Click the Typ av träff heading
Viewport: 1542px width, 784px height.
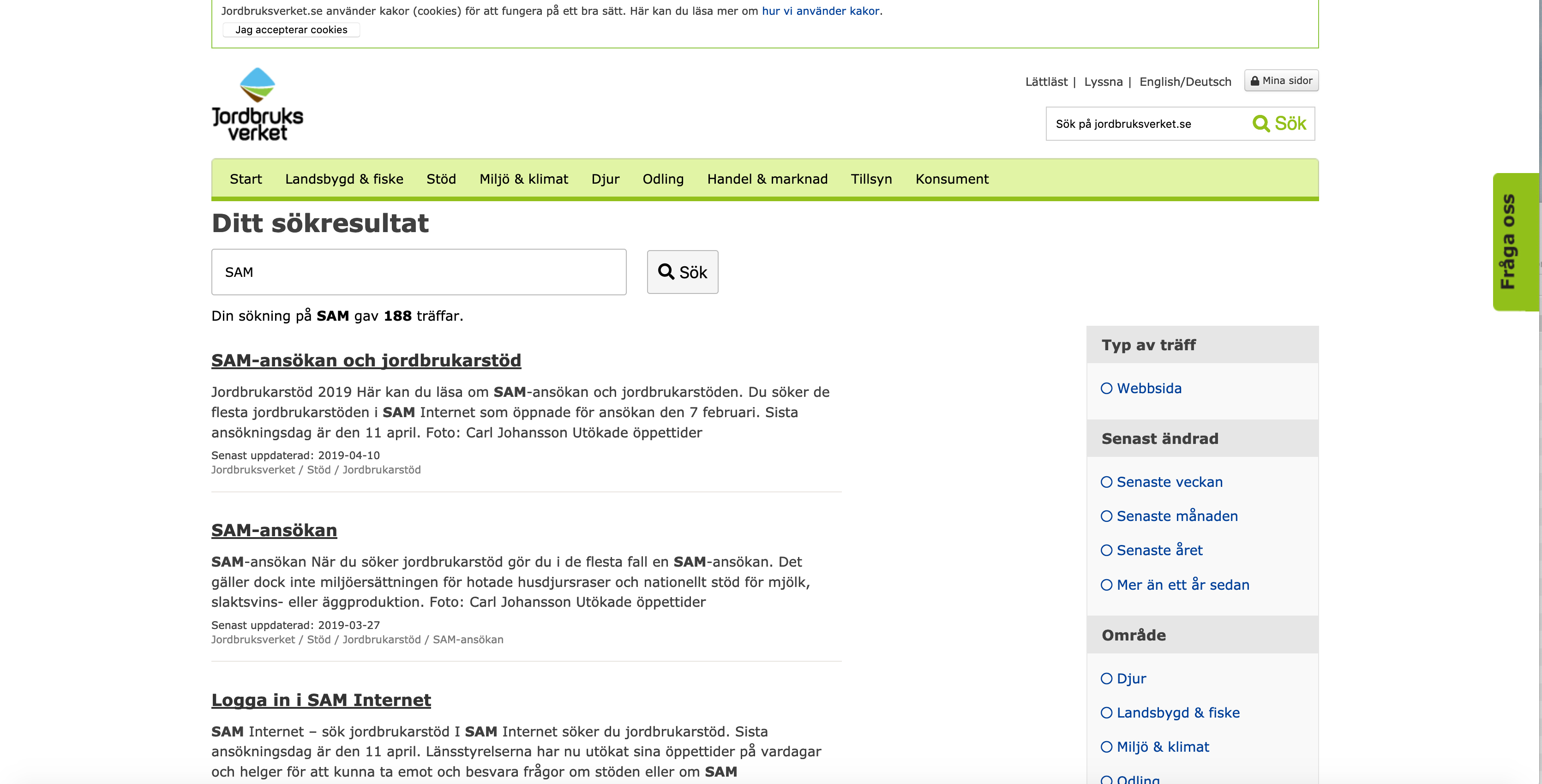[x=1148, y=345]
